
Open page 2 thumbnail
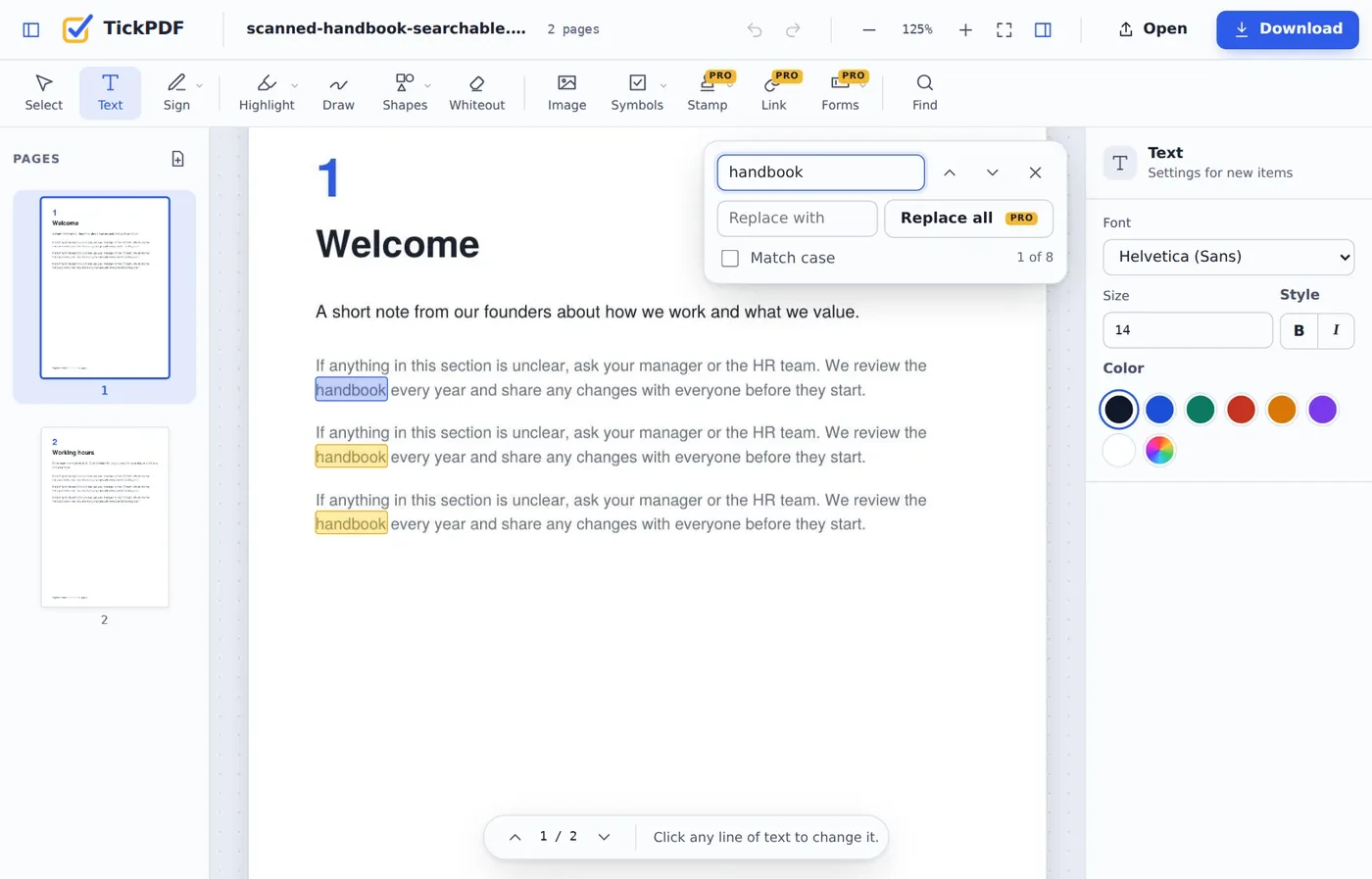(105, 516)
